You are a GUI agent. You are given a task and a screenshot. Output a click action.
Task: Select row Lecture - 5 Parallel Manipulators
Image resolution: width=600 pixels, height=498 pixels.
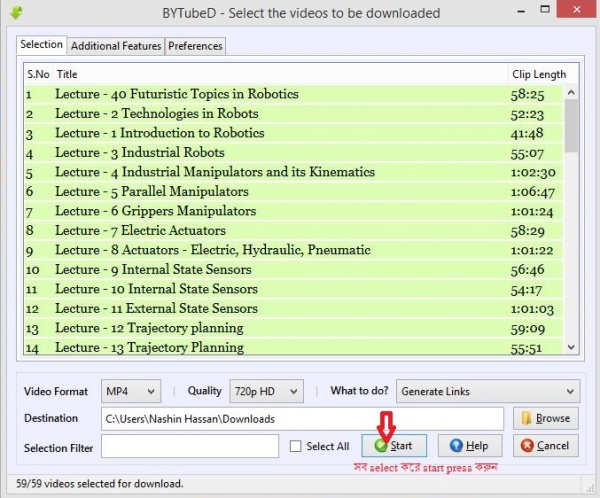[x=293, y=192]
